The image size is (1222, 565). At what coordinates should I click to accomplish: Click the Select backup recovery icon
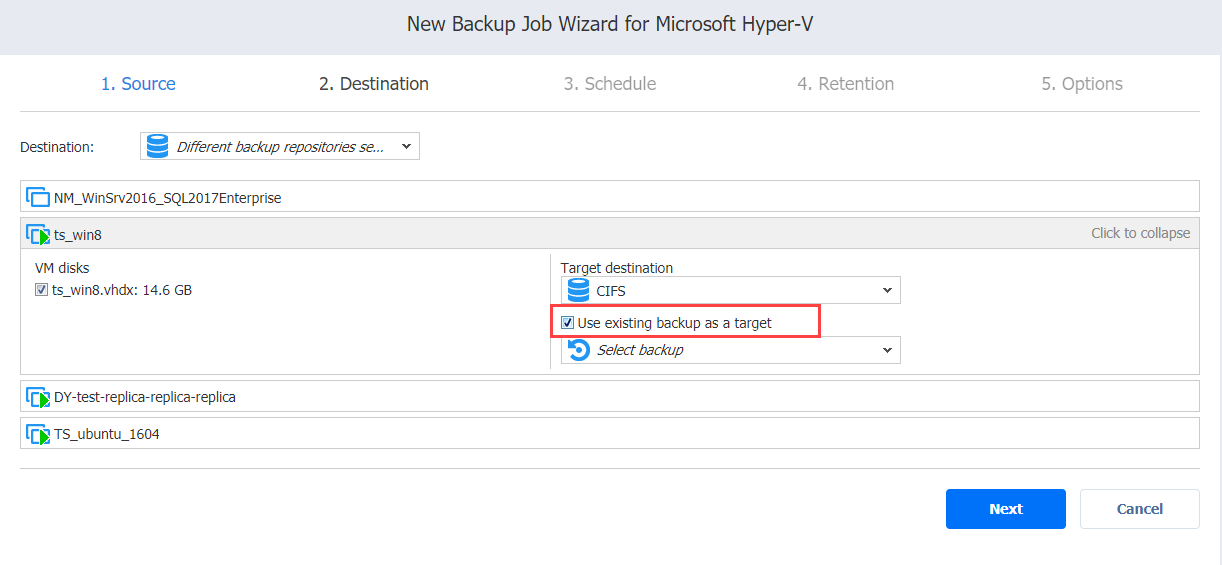(x=578, y=350)
